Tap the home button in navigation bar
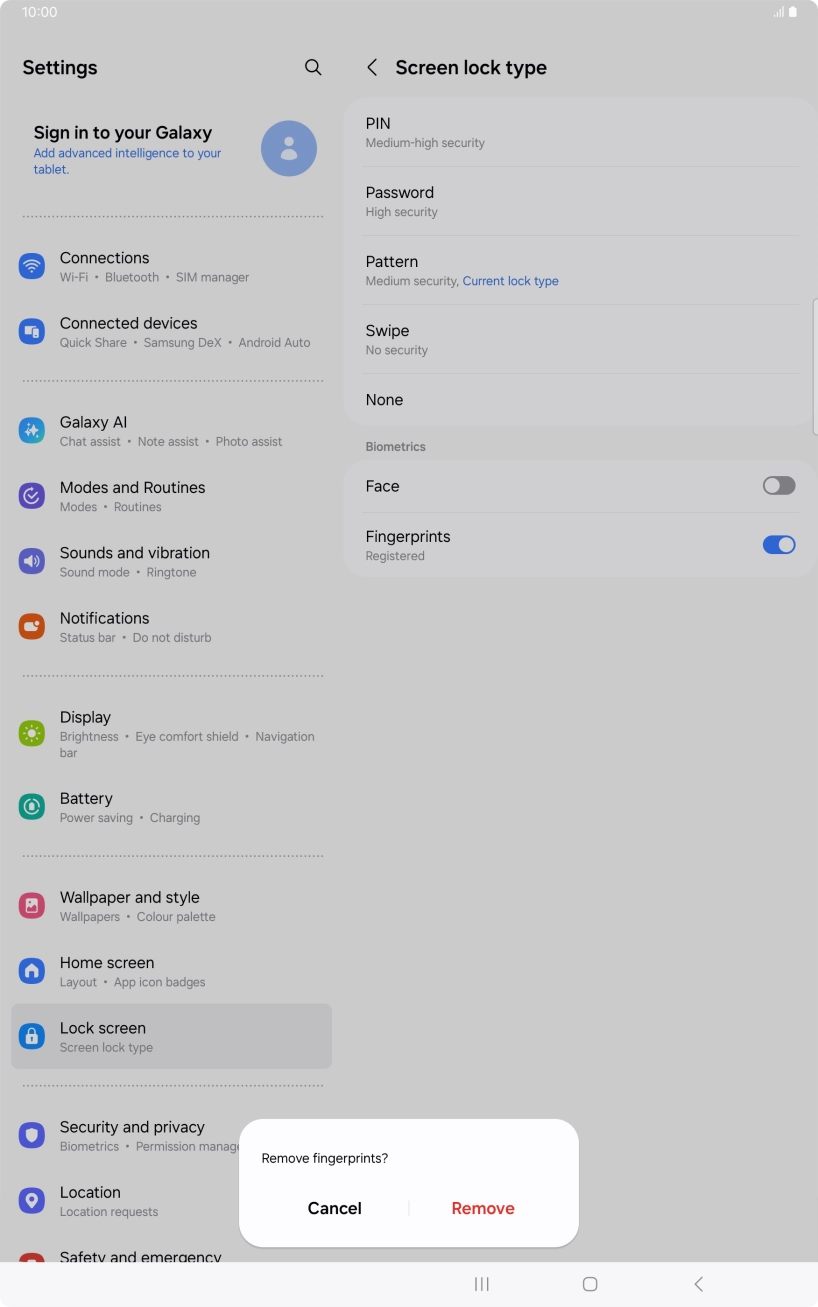This screenshot has height=1307, width=818. click(590, 1284)
